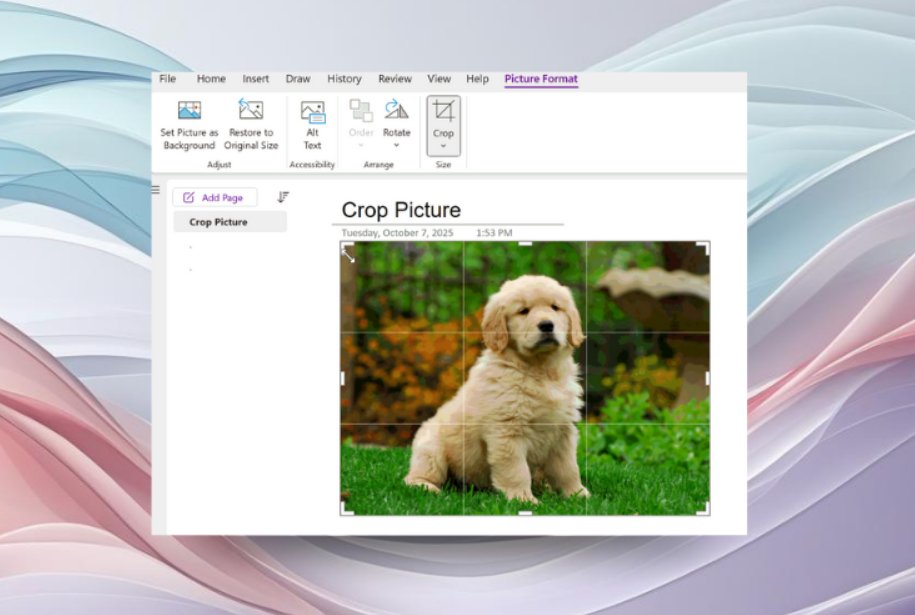Click the bottom-middle crop edge handle
The width and height of the screenshot is (915, 615).
pyautogui.click(x=525, y=513)
